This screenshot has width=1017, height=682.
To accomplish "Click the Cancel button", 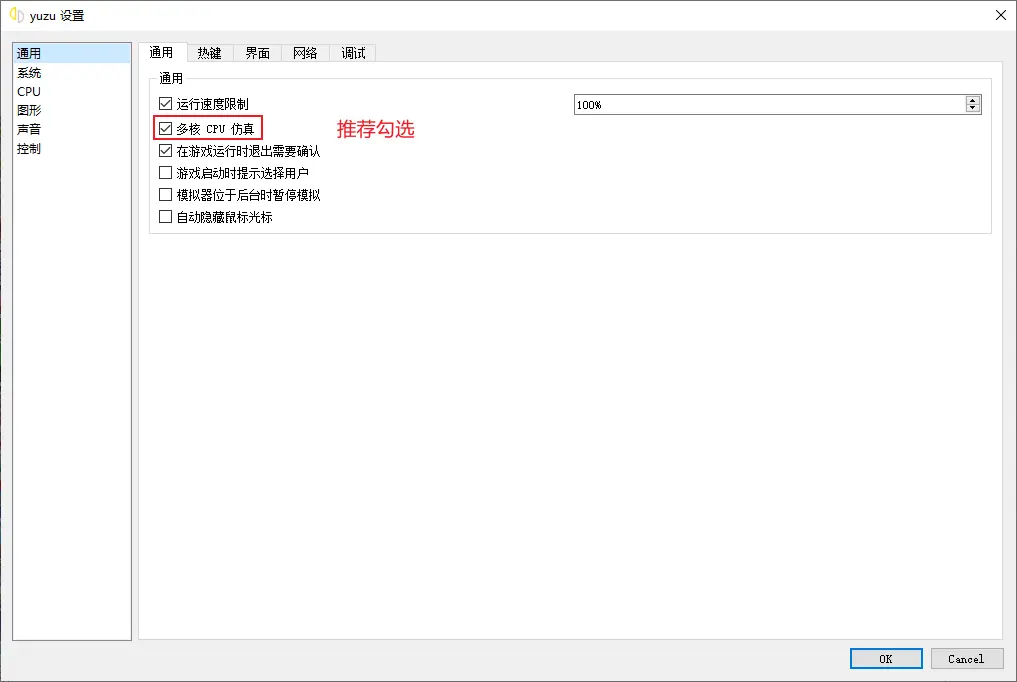I will 966,658.
